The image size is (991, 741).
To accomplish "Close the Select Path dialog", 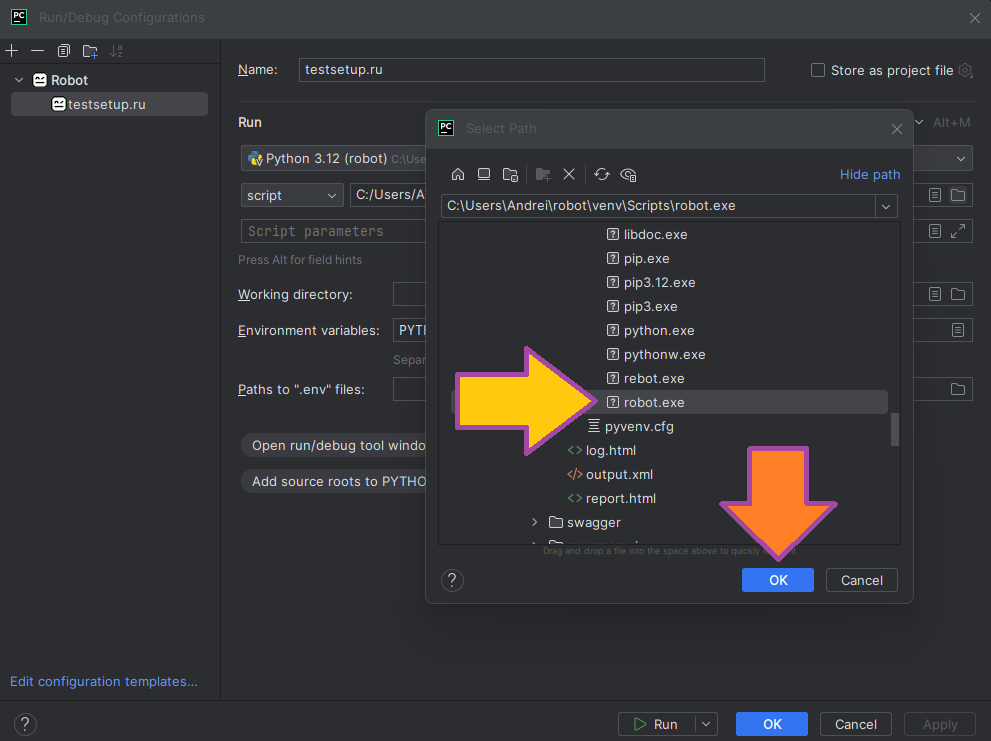I will click(x=897, y=129).
